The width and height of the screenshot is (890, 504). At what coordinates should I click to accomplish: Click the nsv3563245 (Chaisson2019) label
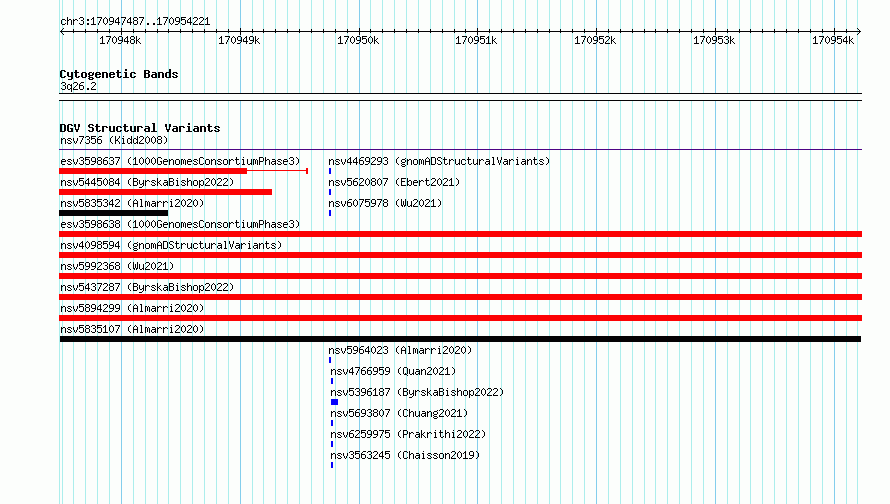405,455
